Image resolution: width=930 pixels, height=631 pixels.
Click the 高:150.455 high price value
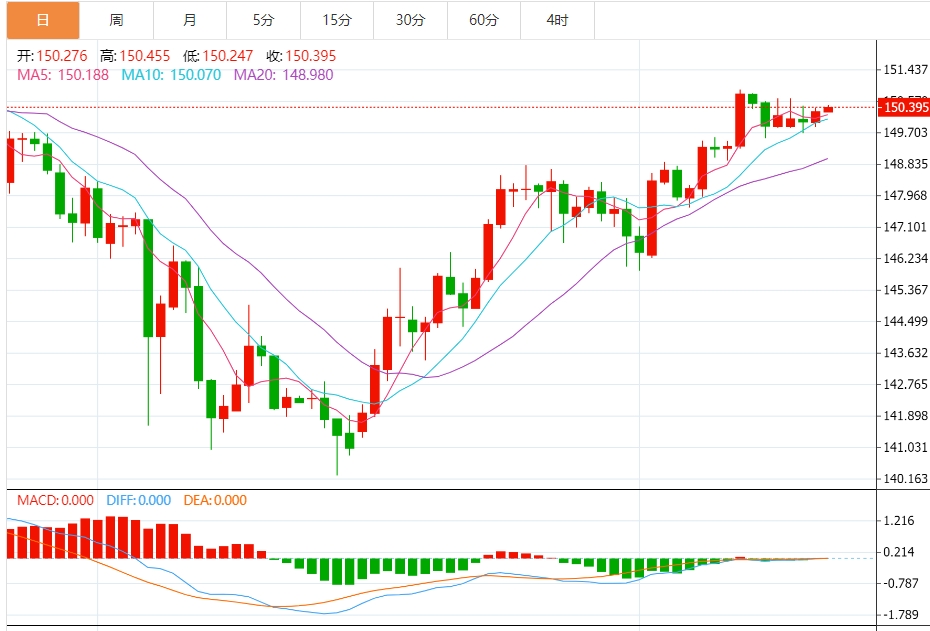(135, 56)
